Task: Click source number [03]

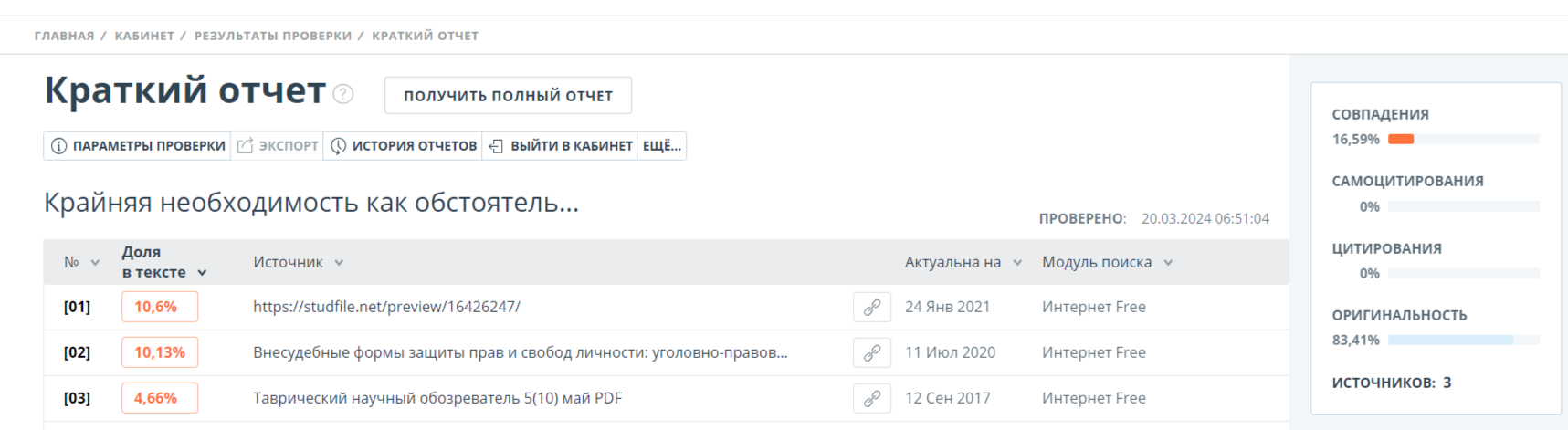Action: click(x=77, y=398)
